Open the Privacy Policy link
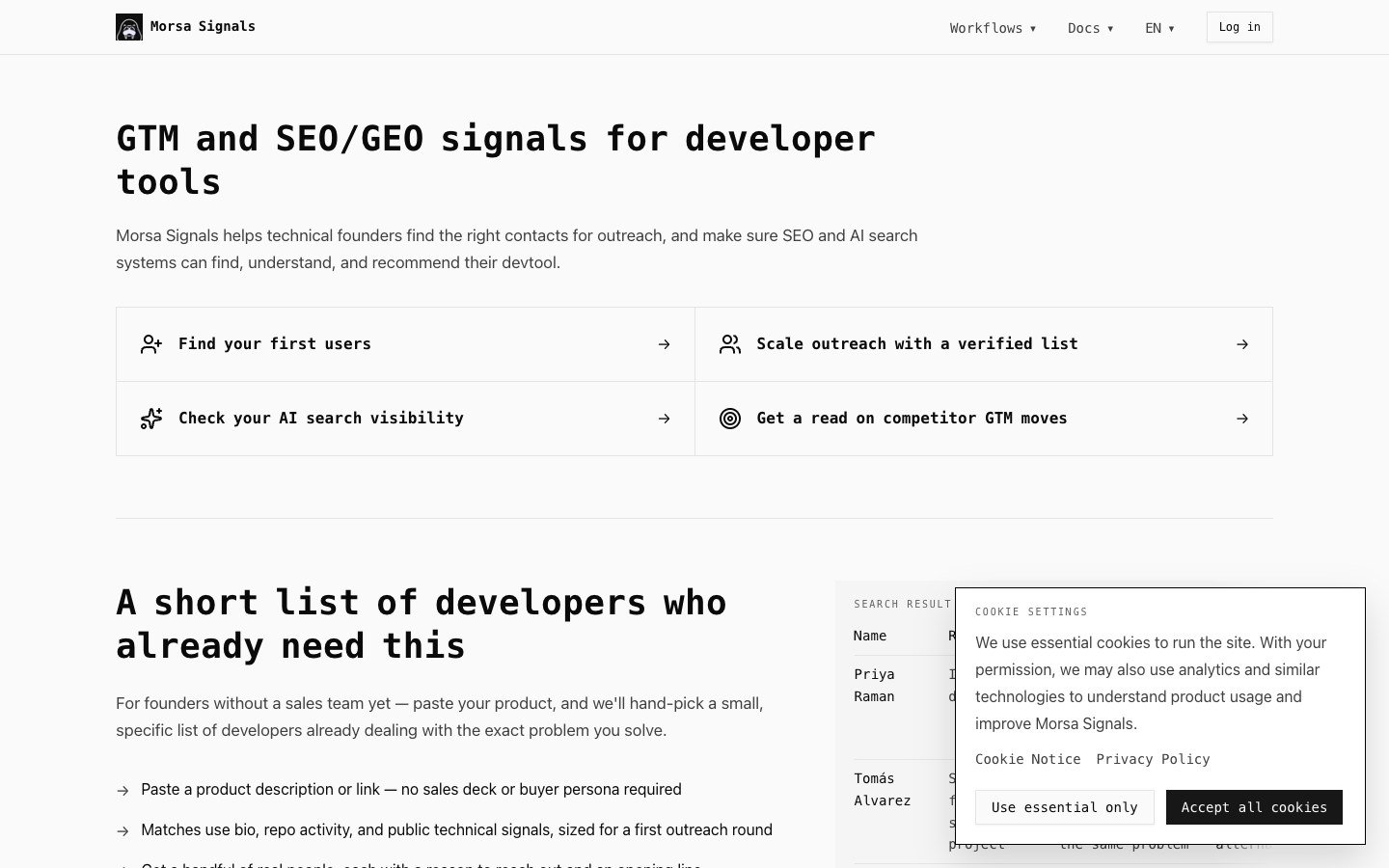Image resolution: width=1389 pixels, height=868 pixels. [1153, 759]
